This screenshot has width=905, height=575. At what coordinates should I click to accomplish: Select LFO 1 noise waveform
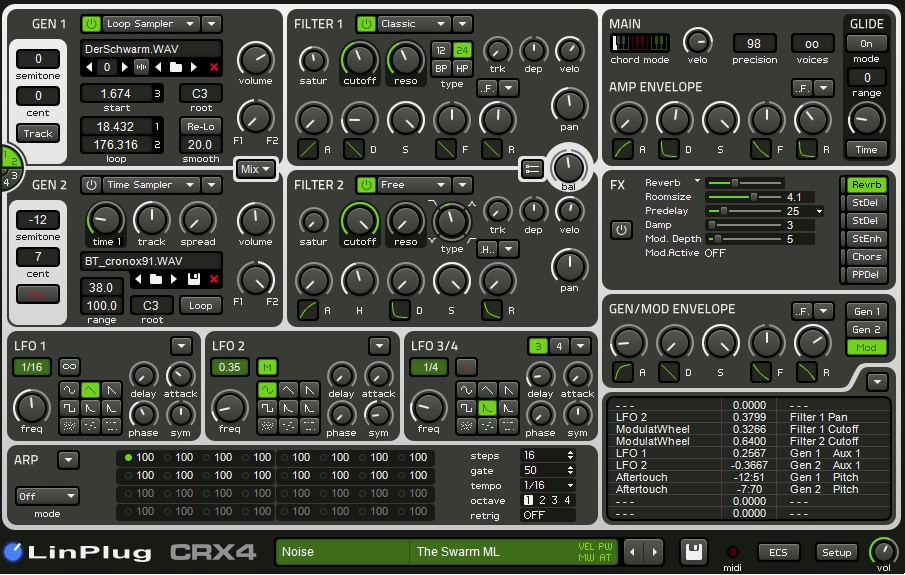(x=69, y=426)
